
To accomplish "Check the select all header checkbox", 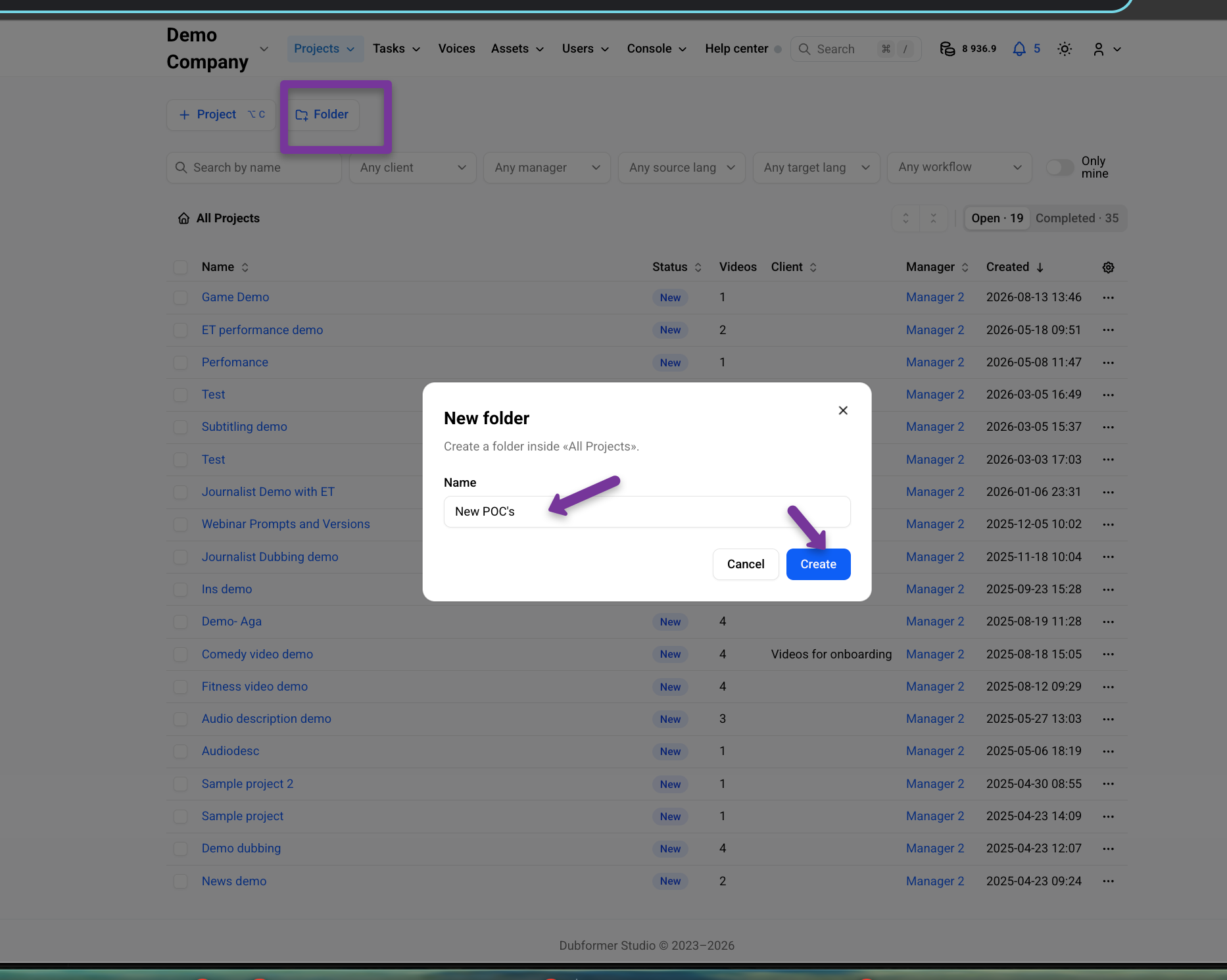I will pyautogui.click(x=180, y=267).
